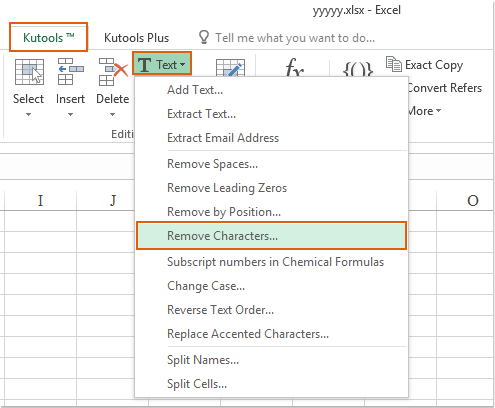Click the fx formula icon
This screenshot has height=408, width=495.
(295, 67)
